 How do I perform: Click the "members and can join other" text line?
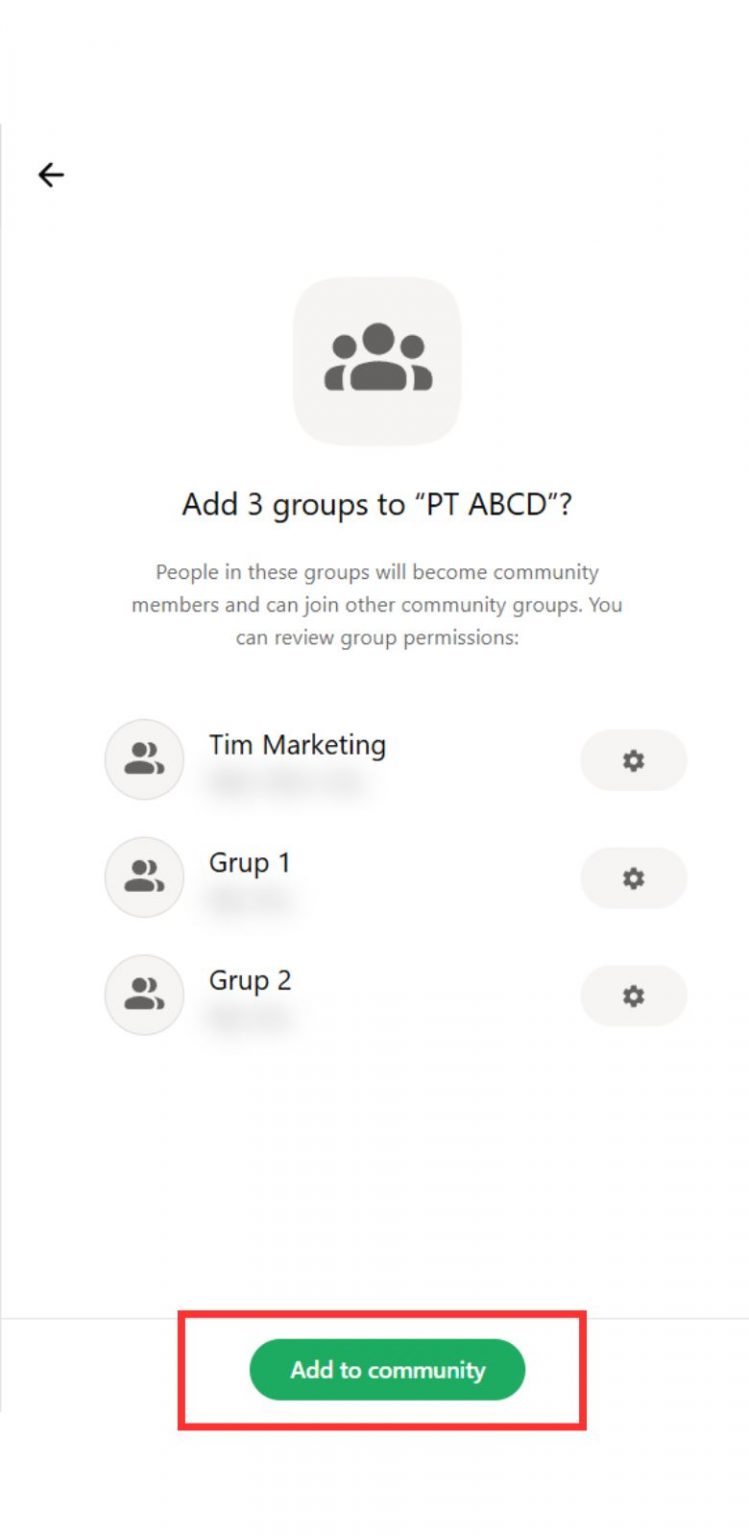(x=377, y=605)
